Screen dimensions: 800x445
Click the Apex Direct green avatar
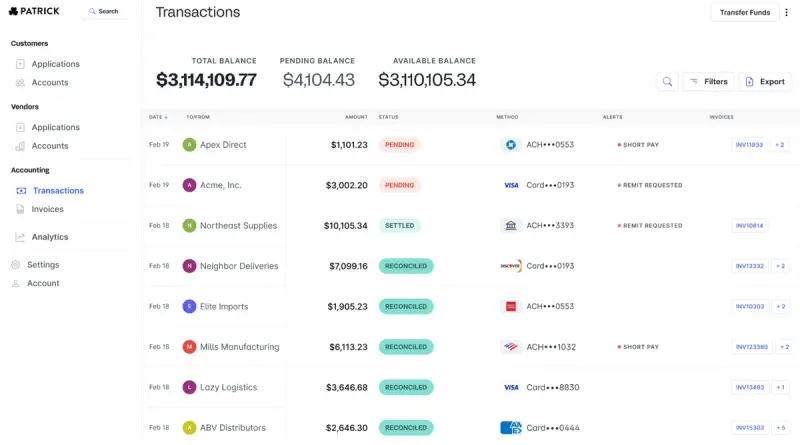point(189,145)
